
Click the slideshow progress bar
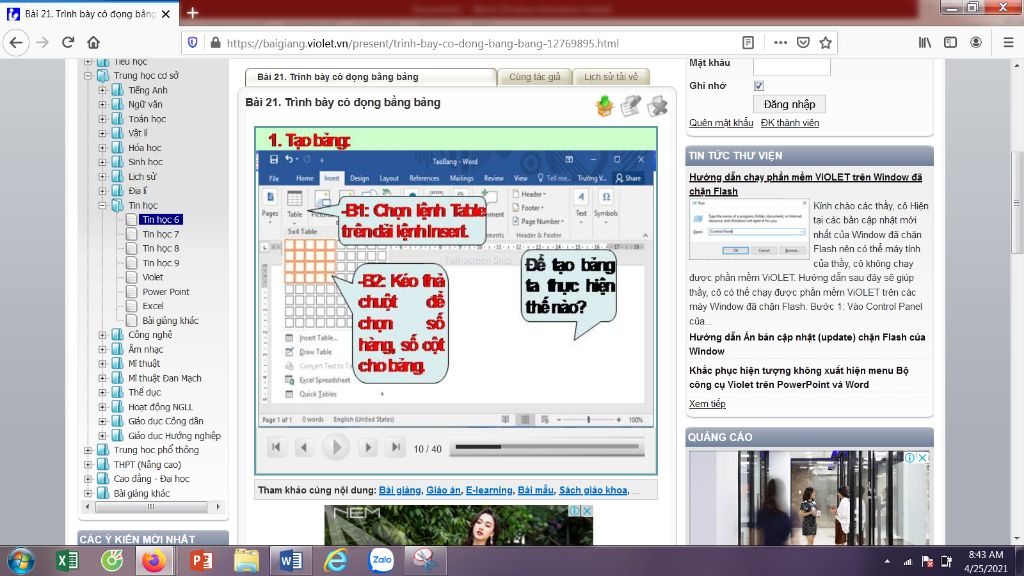(547, 447)
